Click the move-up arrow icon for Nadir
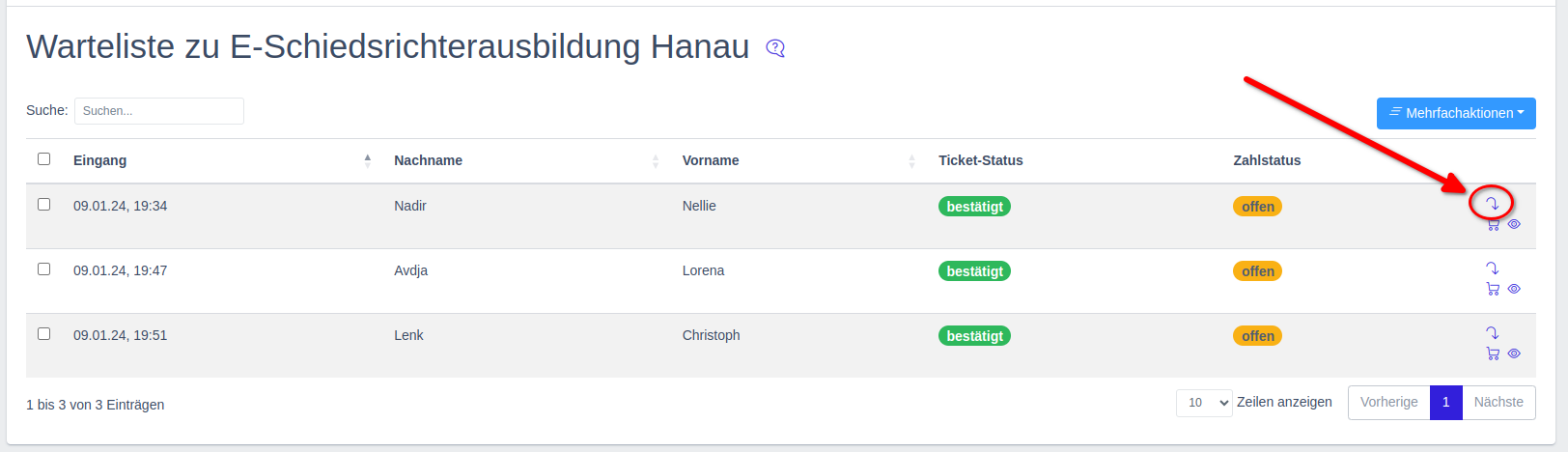 [x=1492, y=203]
